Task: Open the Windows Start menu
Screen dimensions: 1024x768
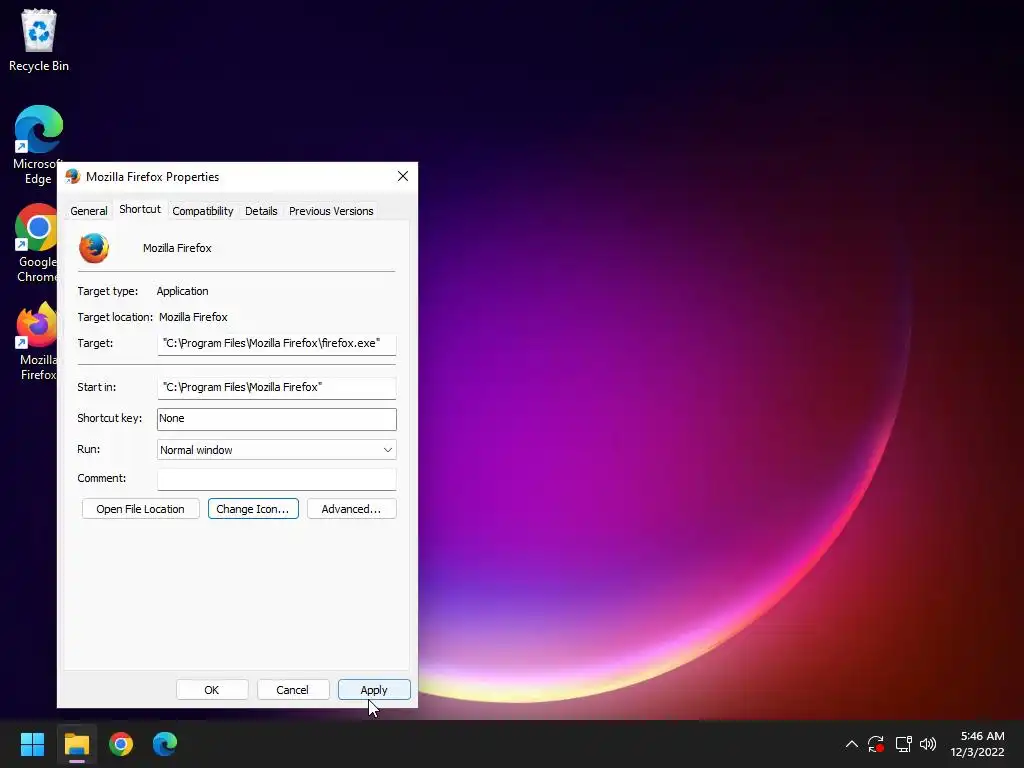Action: click(32, 744)
